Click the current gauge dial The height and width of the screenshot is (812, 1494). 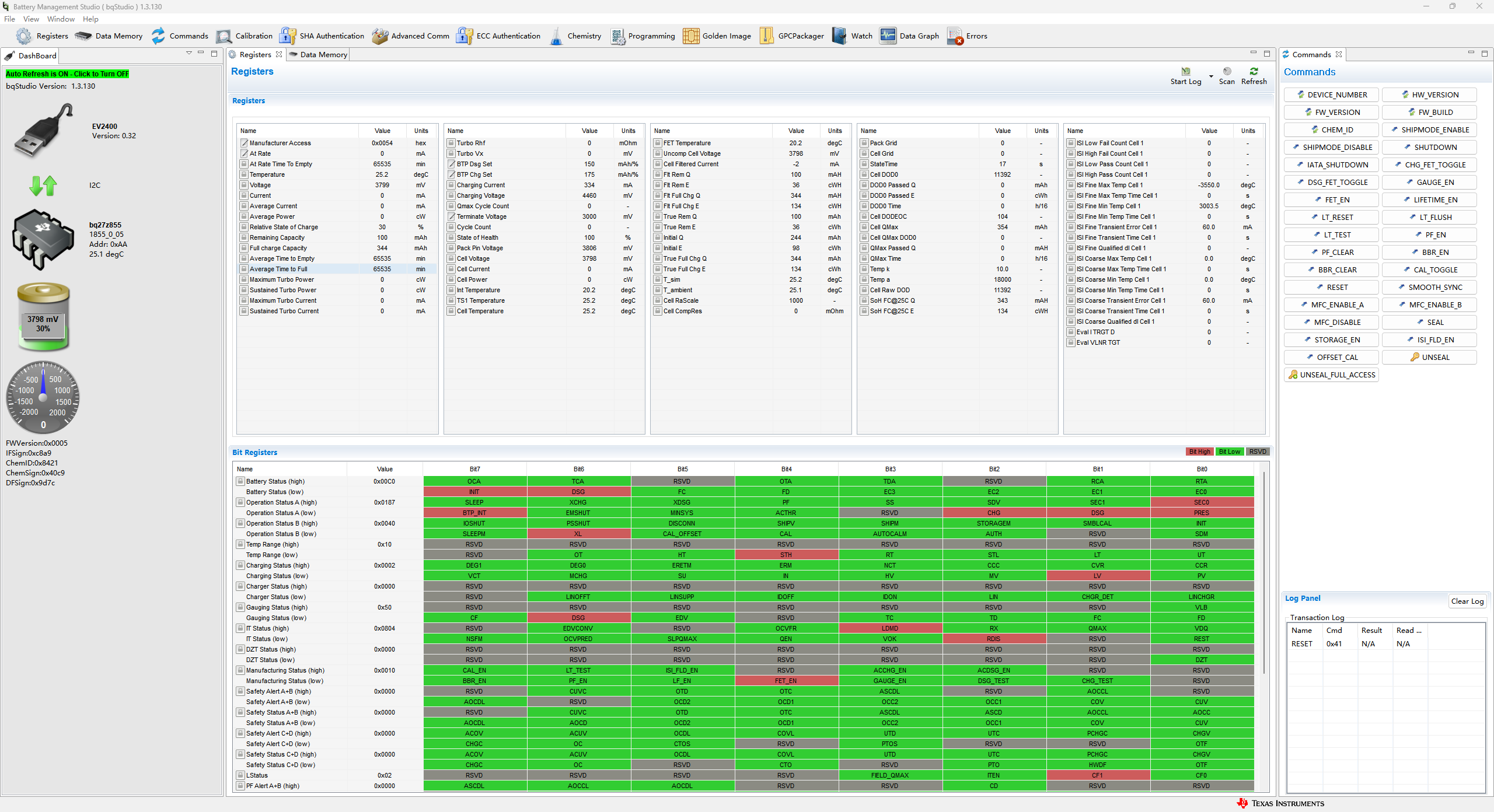click(x=43, y=397)
